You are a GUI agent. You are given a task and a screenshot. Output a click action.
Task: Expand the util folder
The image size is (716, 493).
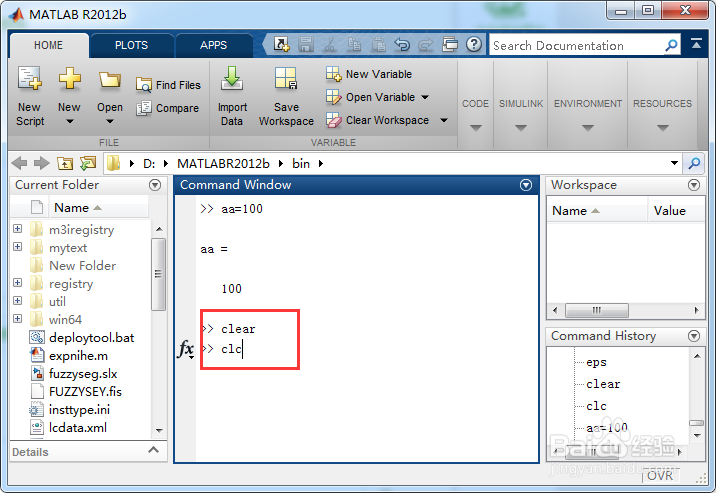[17, 300]
